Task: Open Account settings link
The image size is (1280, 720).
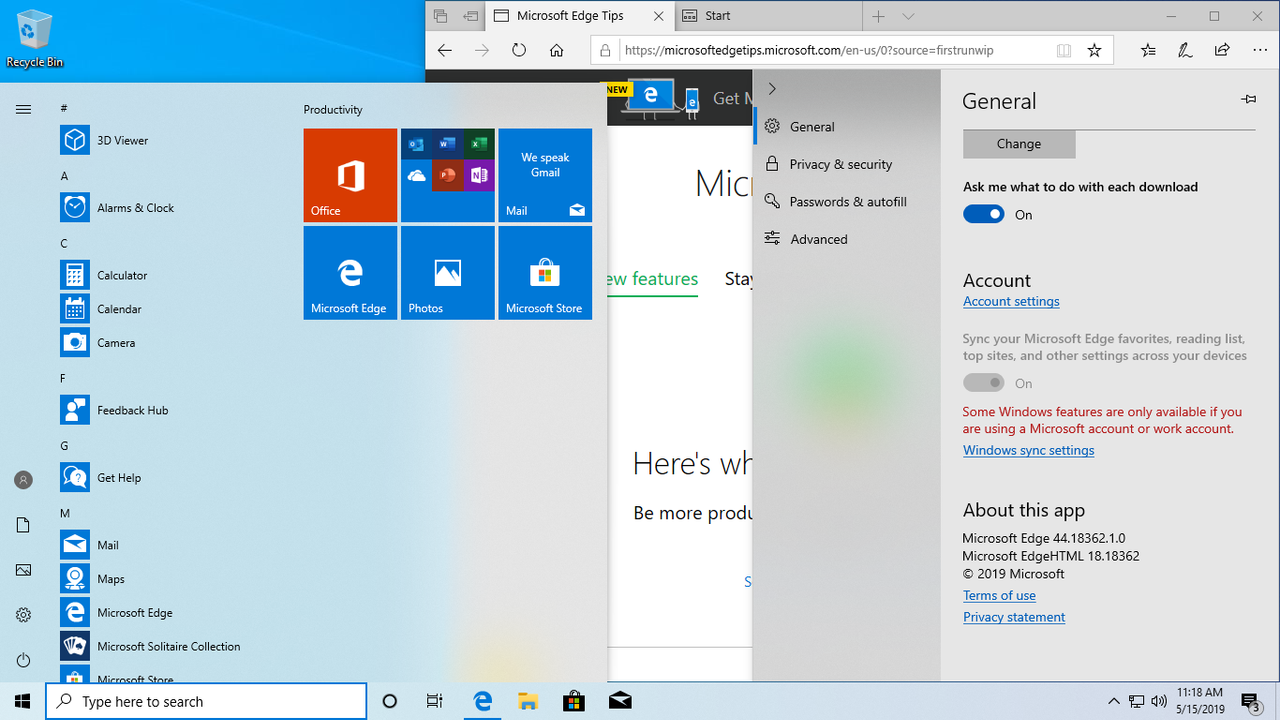Action: pyautogui.click(x=1011, y=301)
